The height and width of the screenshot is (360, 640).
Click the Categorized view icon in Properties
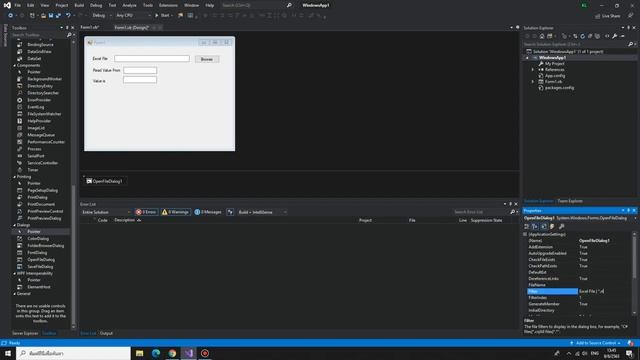(527, 227)
